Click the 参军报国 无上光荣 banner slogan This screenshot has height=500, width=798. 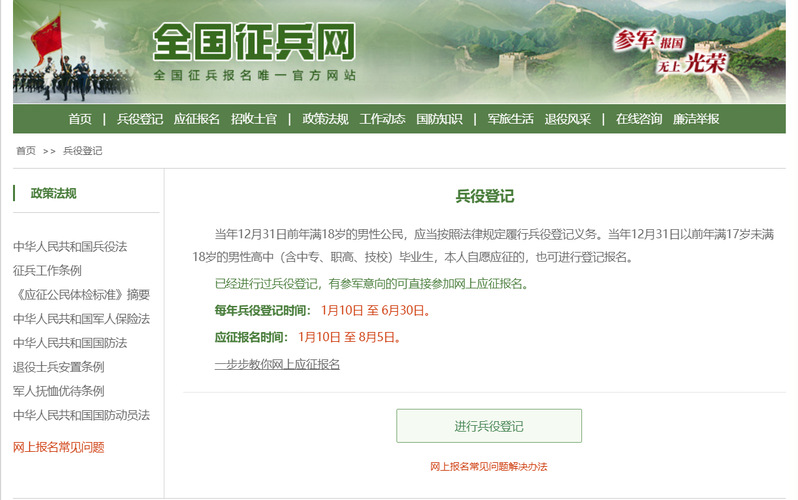(x=670, y=52)
